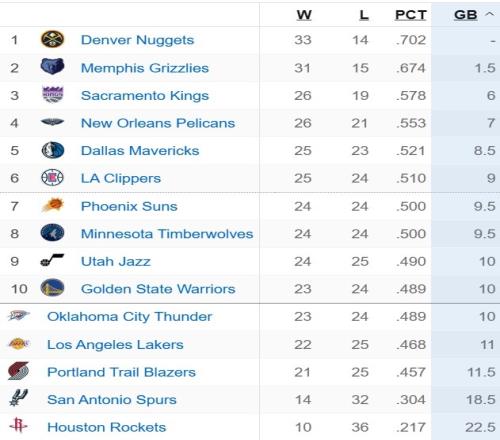Toggle sort direction arrow beside GB
The image size is (500, 440).
coord(489,14)
